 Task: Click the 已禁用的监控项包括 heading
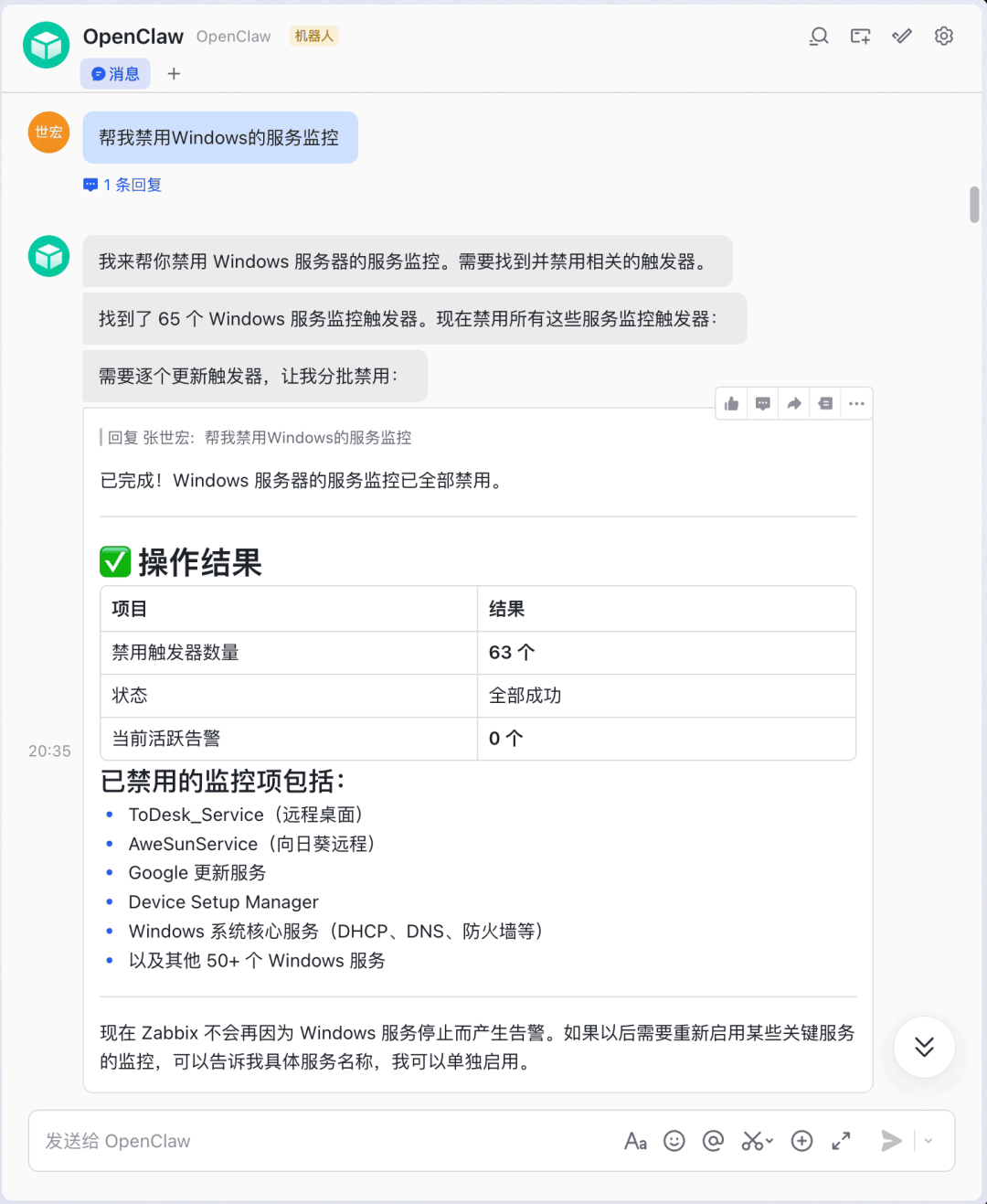tap(223, 782)
